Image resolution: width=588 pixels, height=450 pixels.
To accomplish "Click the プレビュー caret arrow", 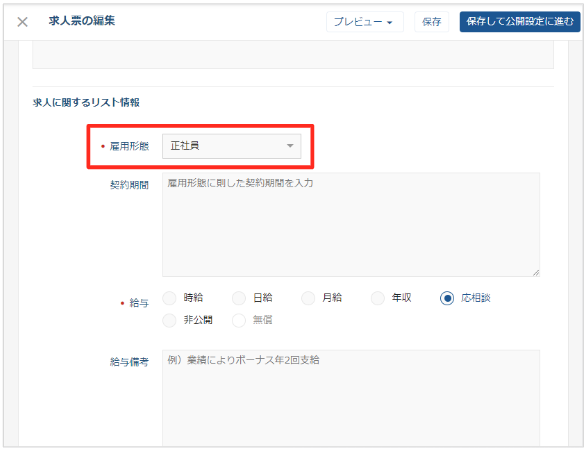I will pyautogui.click(x=390, y=22).
